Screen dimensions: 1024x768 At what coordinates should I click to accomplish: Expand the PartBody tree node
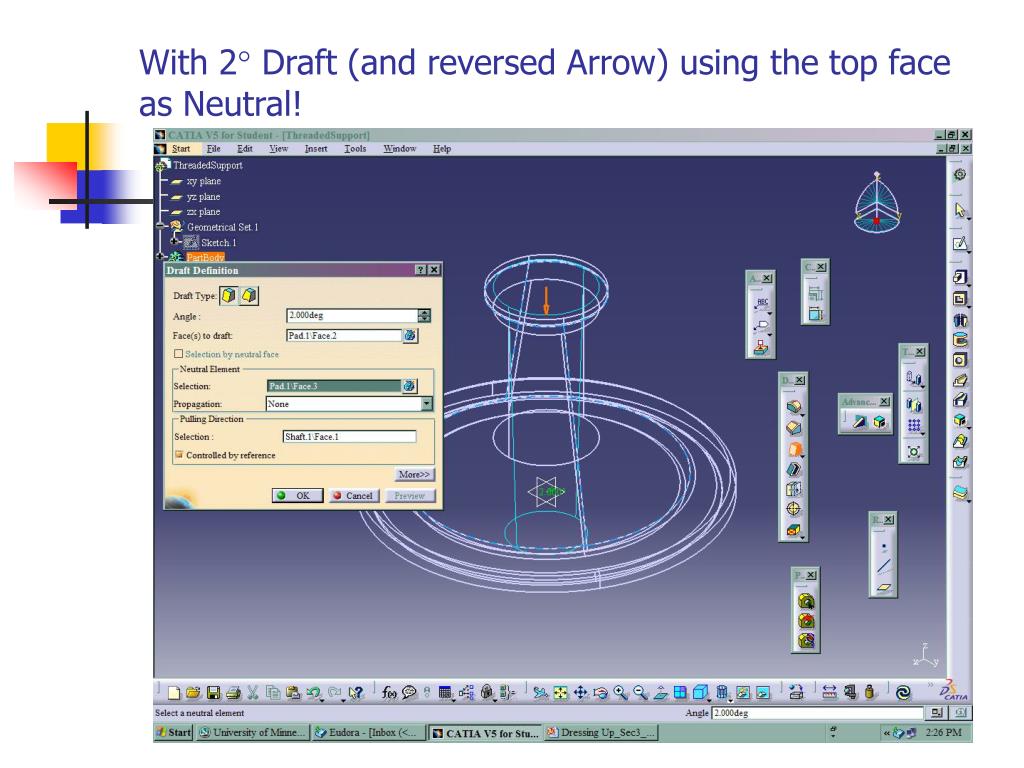coord(160,257)
